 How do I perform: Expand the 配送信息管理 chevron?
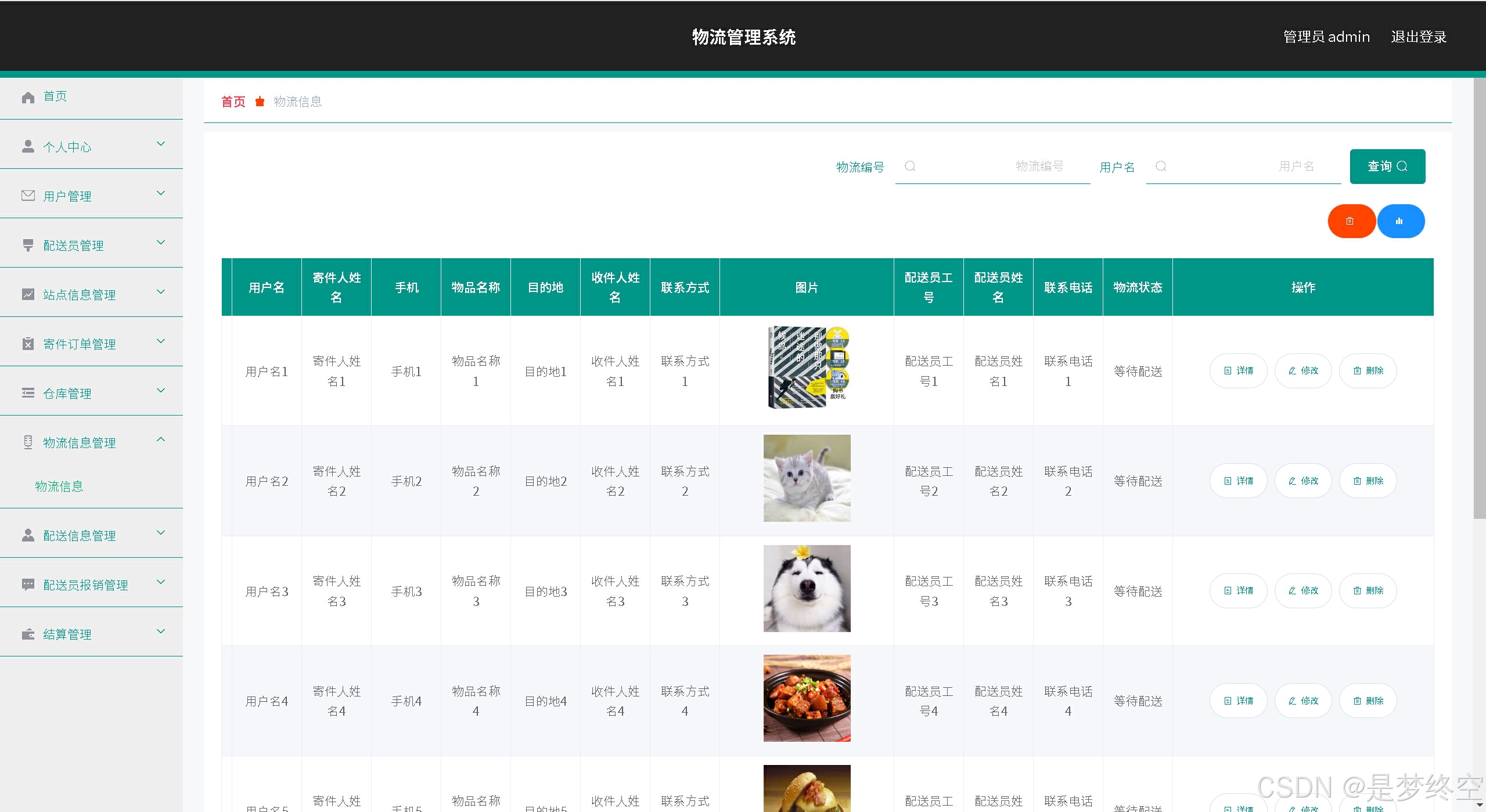tap(161, 533)
